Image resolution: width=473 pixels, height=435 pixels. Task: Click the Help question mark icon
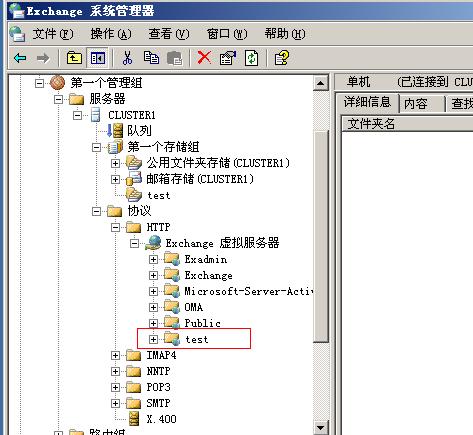click(x=282, y=58)
